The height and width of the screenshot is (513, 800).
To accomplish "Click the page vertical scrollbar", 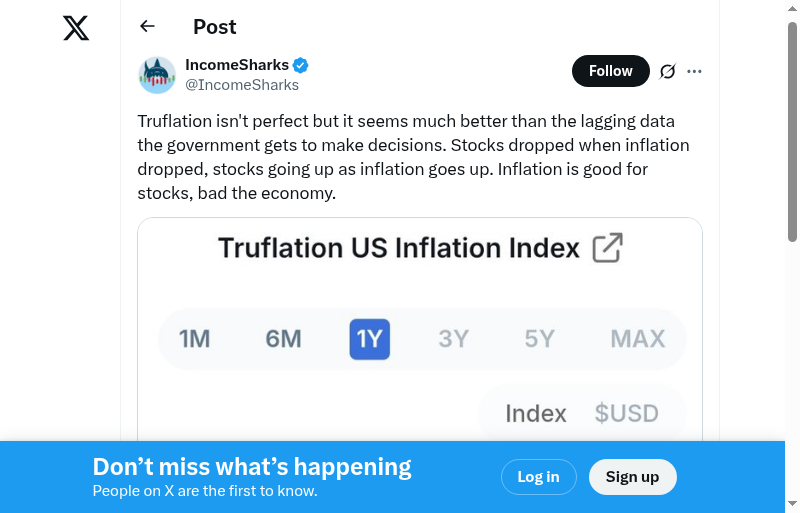I will (x=792, y=130).
